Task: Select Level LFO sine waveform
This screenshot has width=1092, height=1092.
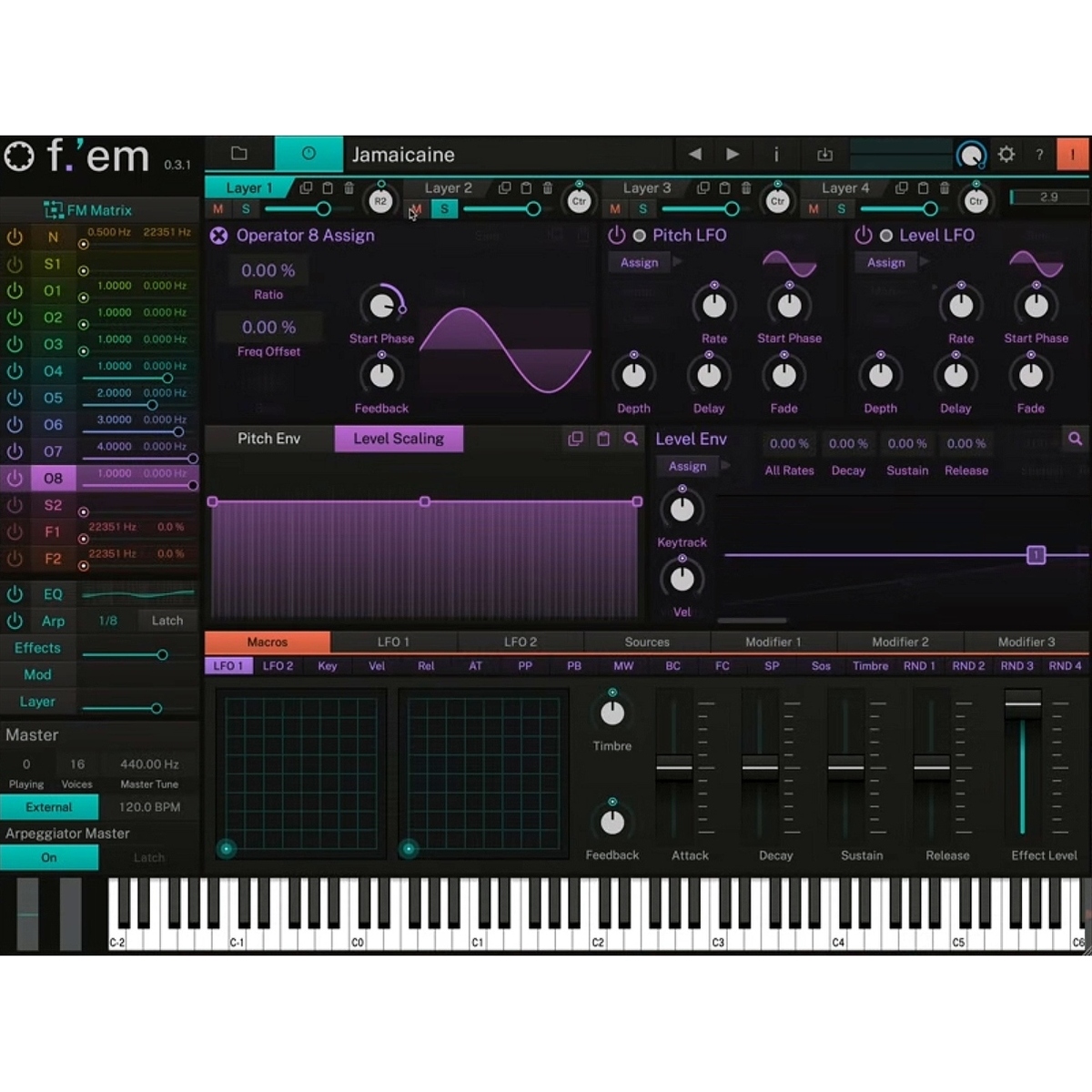Action: point(1036,264)
